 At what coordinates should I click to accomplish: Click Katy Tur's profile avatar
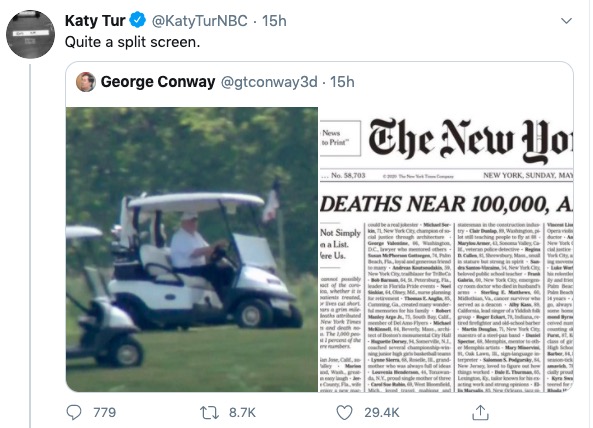point(31,34)
